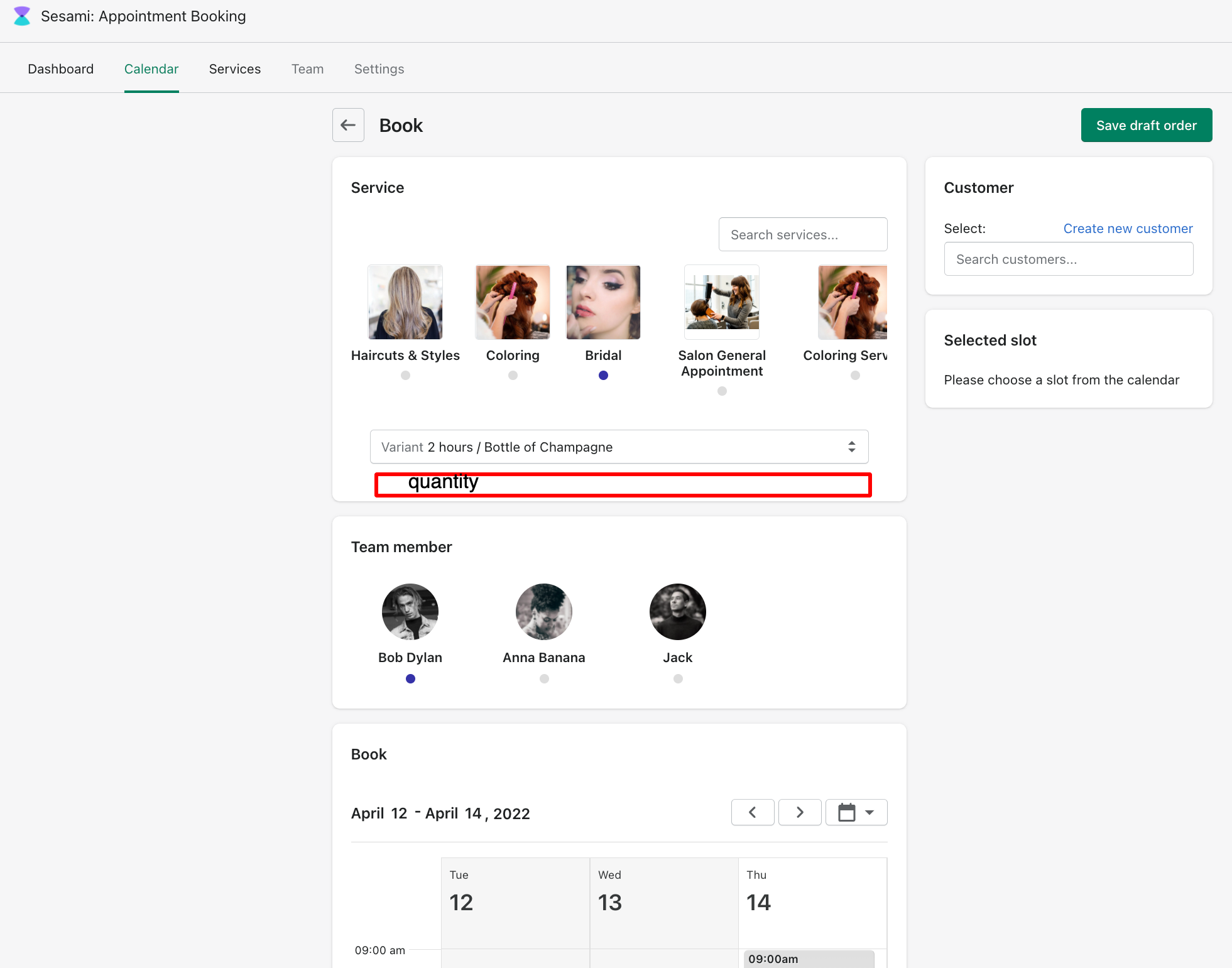The height and width of the screenshot is (968, 1232).
Task: Pick the 09:00am slot on Thursday
Action: 809,959
